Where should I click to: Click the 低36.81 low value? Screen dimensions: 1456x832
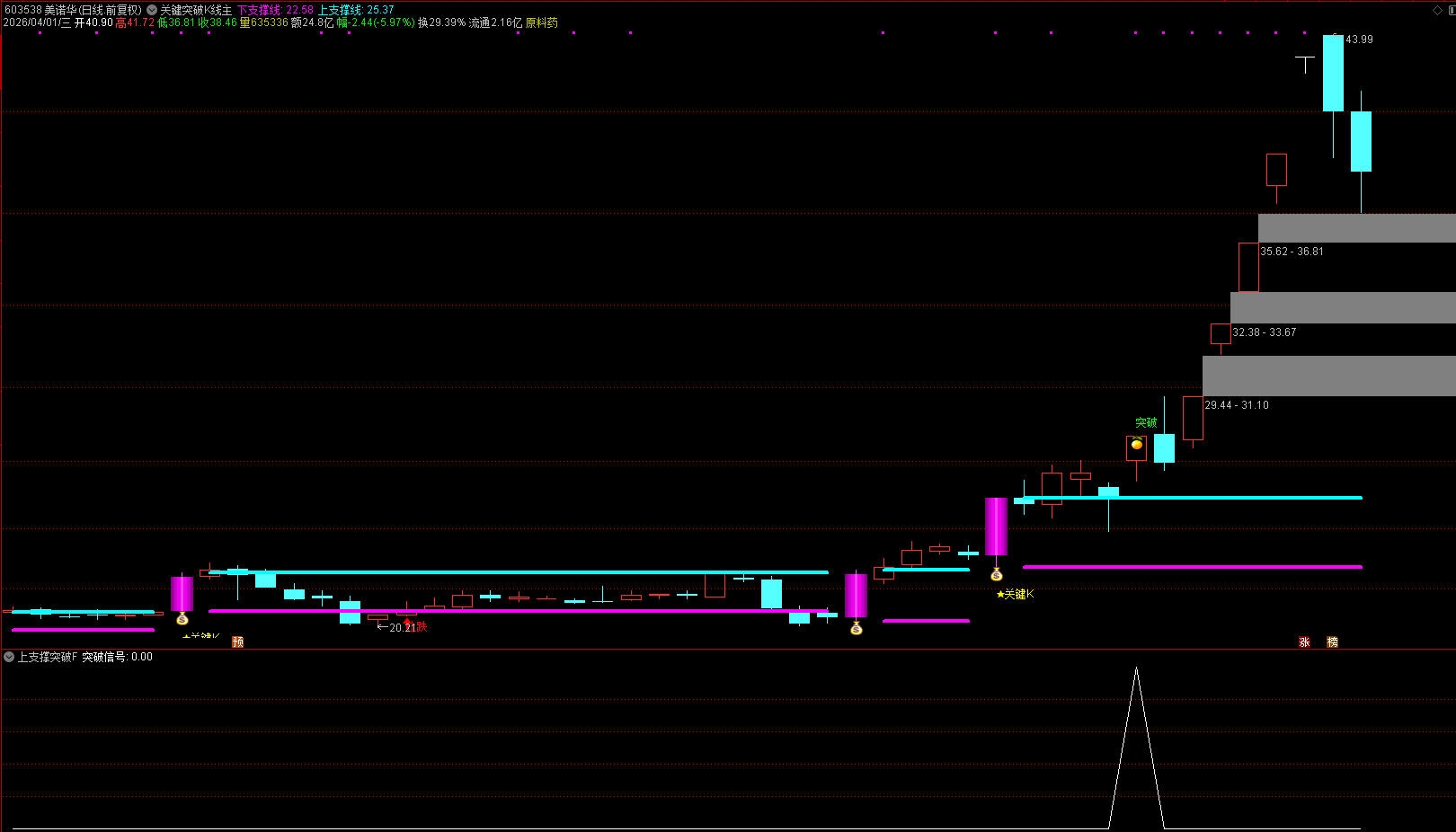[x=176, y=22]
